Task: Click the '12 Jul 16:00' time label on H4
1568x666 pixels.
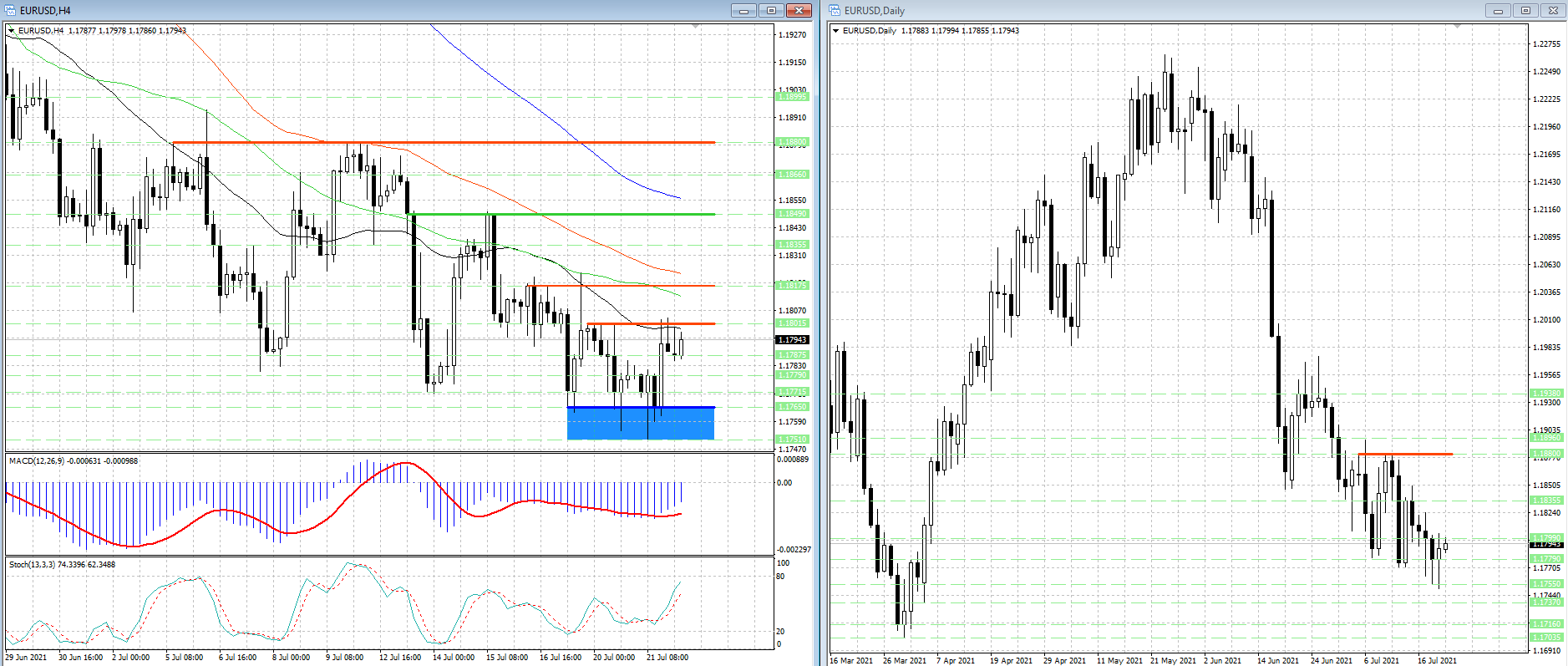Action: 400,658
